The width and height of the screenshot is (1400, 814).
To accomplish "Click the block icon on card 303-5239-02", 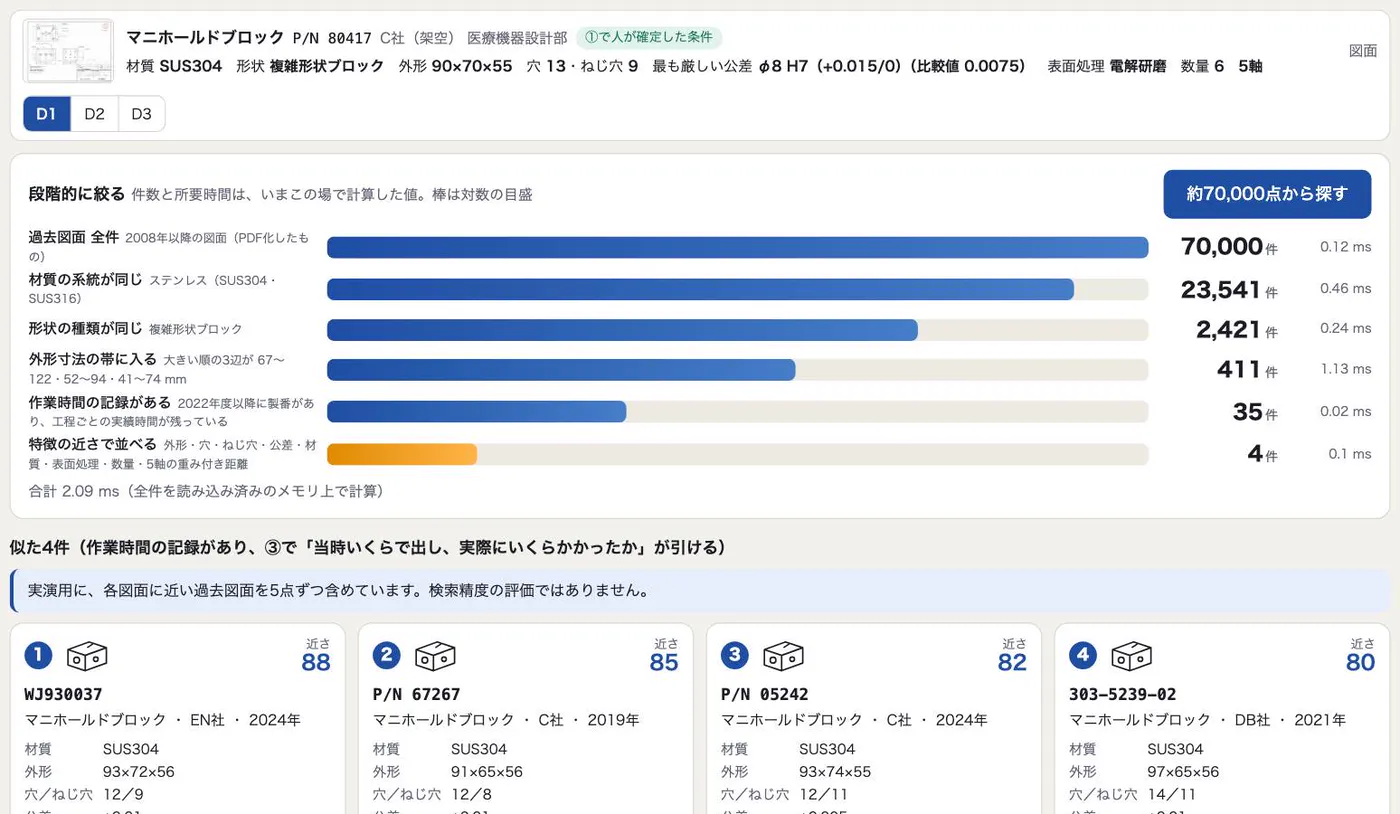I will pos(1131,656).
